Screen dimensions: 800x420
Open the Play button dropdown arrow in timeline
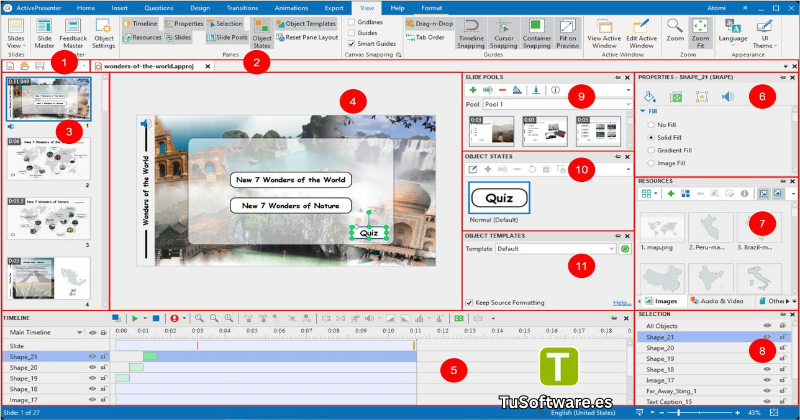145,318
